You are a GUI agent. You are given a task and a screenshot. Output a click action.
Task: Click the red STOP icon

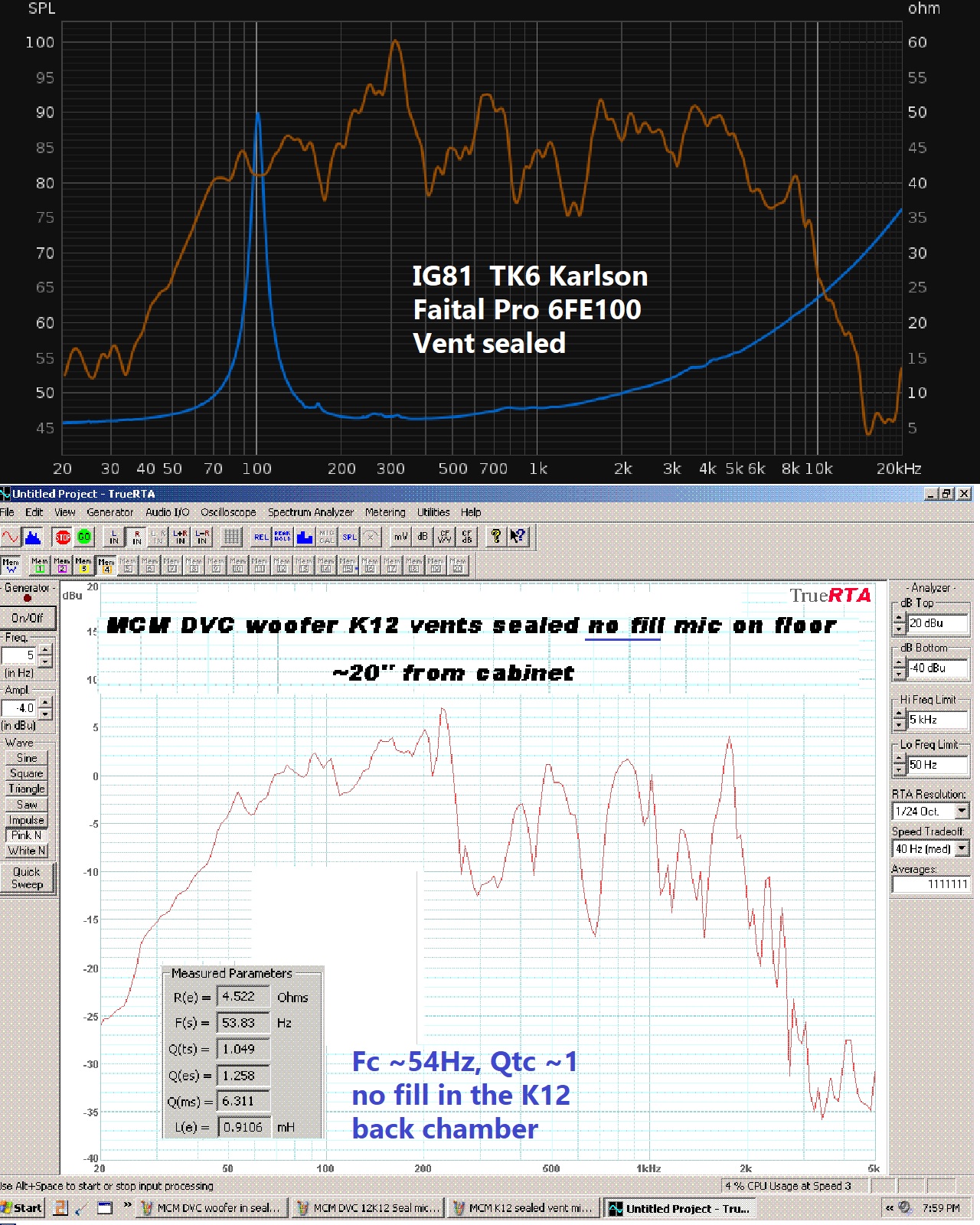point(63,537)
